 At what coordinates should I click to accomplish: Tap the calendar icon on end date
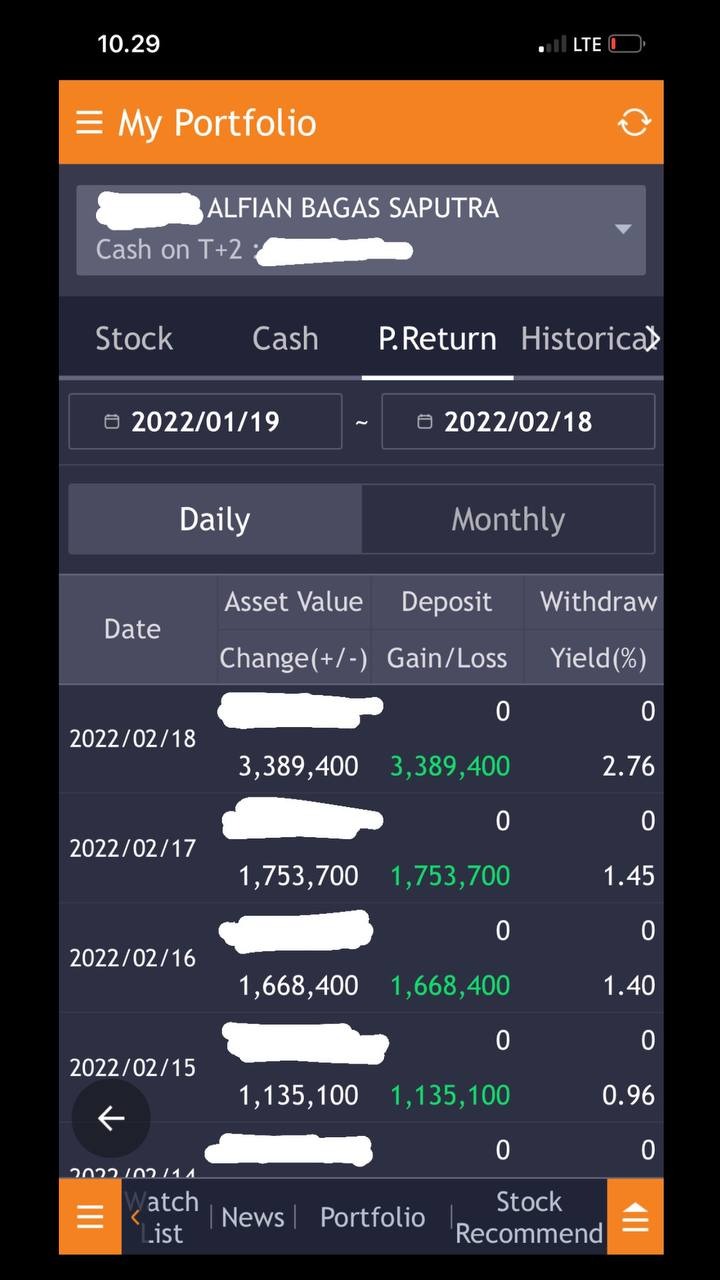click(425, 422)
